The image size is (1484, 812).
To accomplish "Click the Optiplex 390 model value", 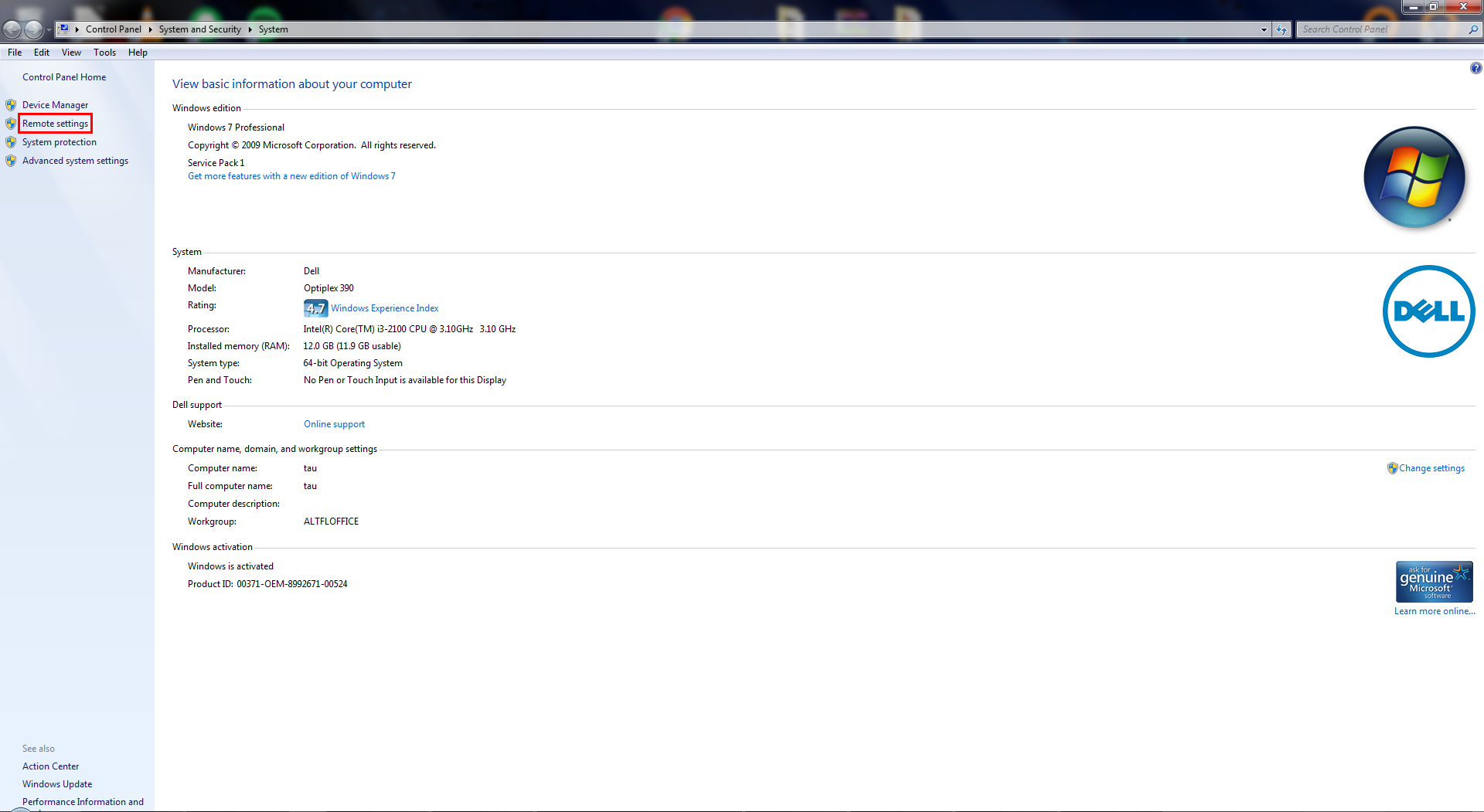I will (328, 288).
